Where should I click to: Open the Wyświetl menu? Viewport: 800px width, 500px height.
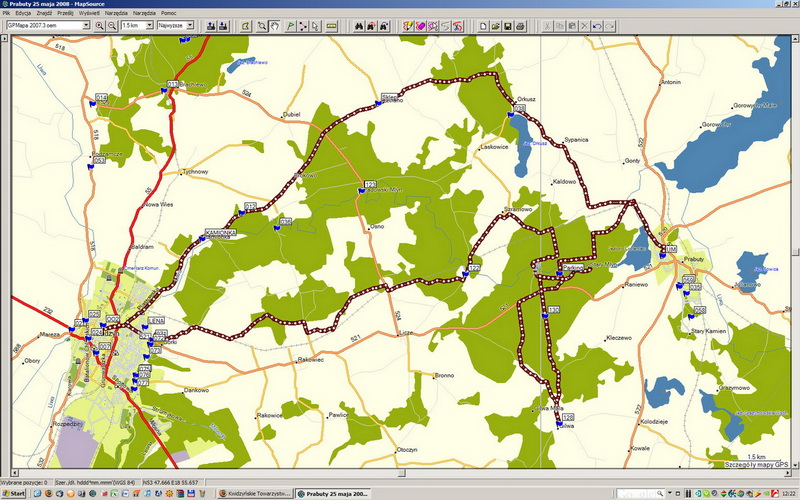[x=90, y=13]
